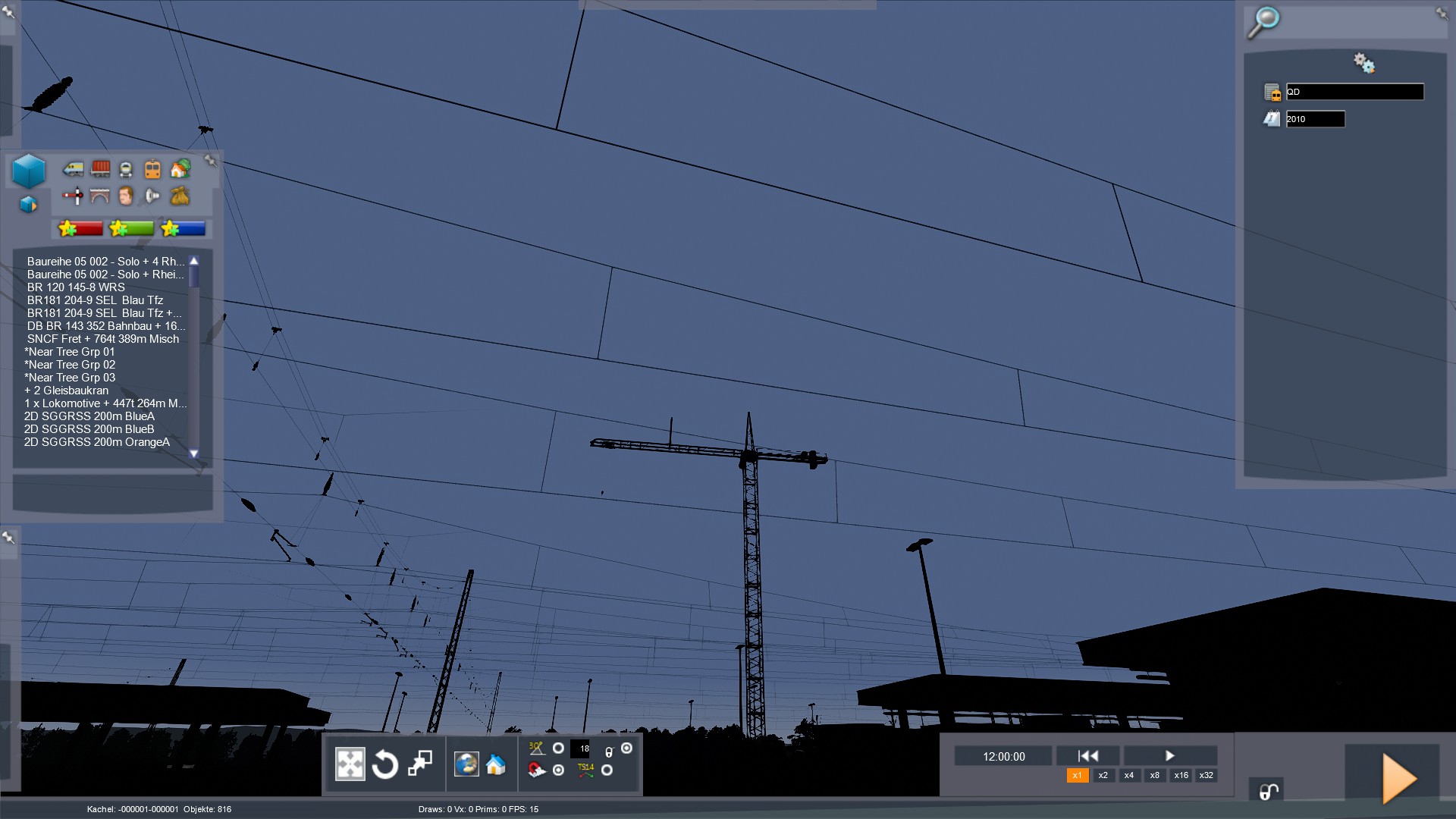Toggle the magnet snap to terrain radio
The width and height of the screenshot is (1456, 819).
click(x=558, y=770)
